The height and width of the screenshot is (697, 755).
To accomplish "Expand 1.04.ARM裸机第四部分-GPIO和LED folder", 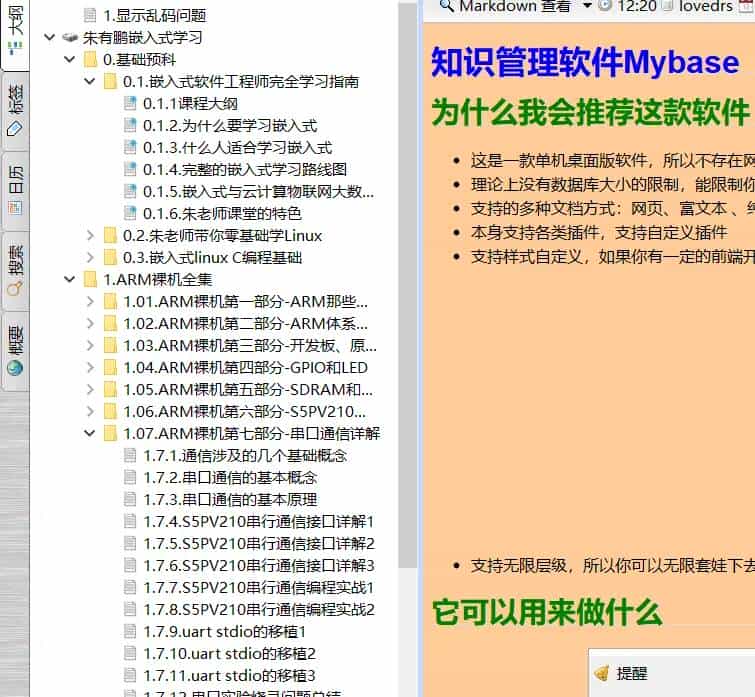I will coord(90,368).
